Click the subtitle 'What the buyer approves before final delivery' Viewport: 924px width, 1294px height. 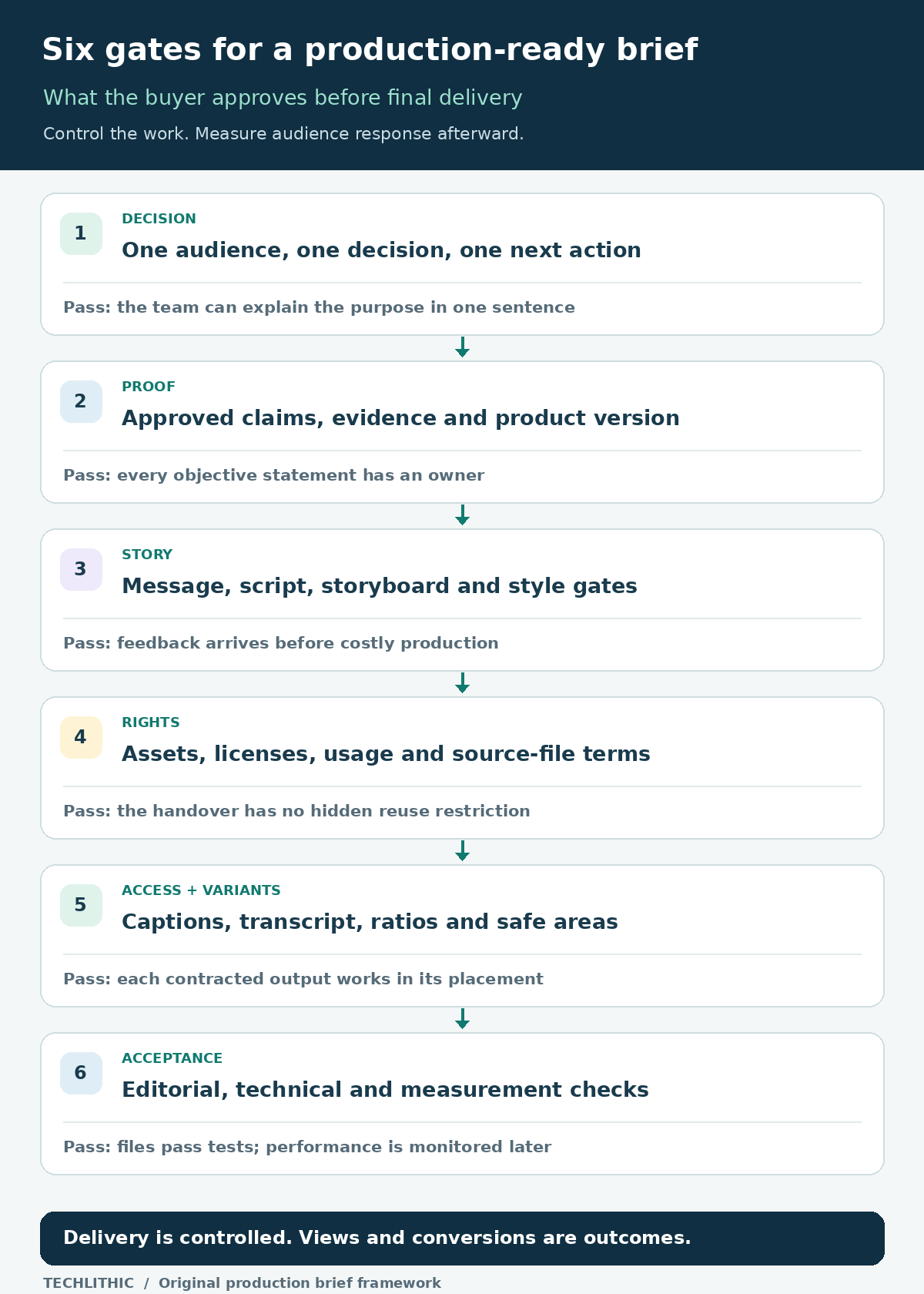283,98
